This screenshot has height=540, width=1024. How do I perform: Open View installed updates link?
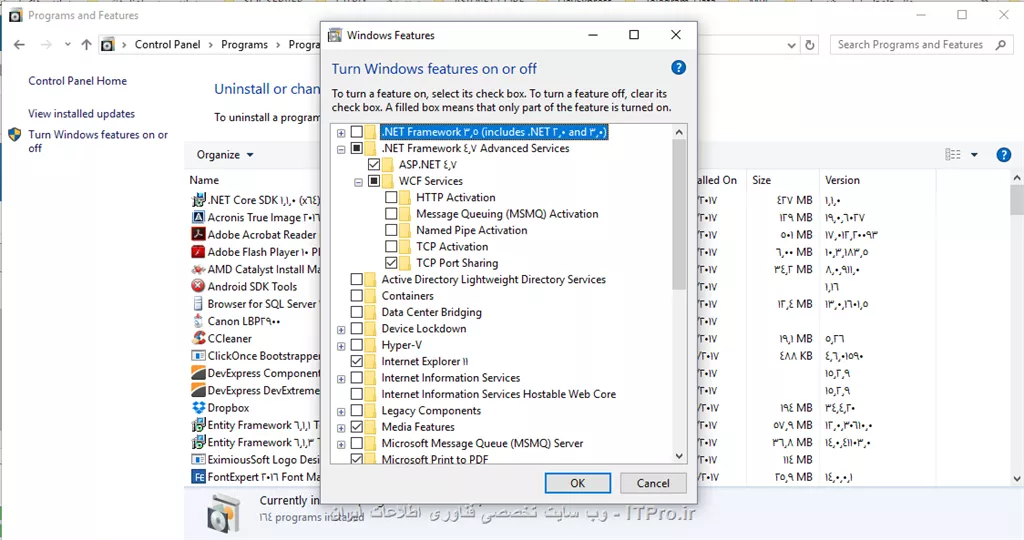(81, 114)
